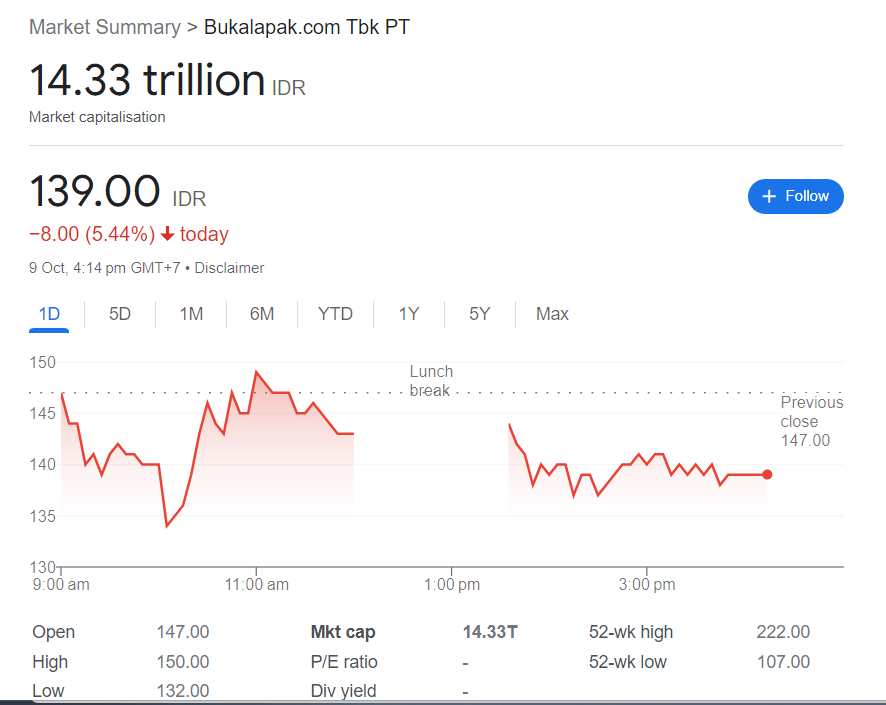The image size is (886, 705).
Task: Switch to the 1M range tab
Action: (x=191, y=314)
